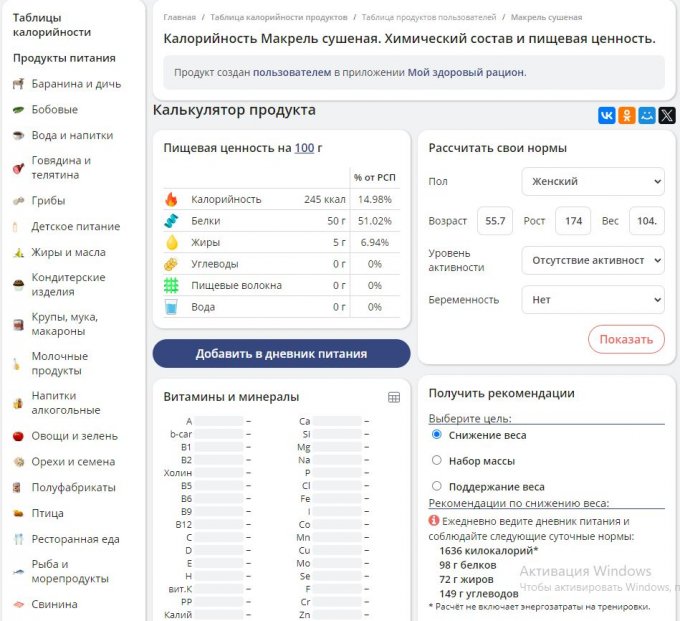
Task: Go to Главная in breadcrumbs
Action: tap(178, 17)
